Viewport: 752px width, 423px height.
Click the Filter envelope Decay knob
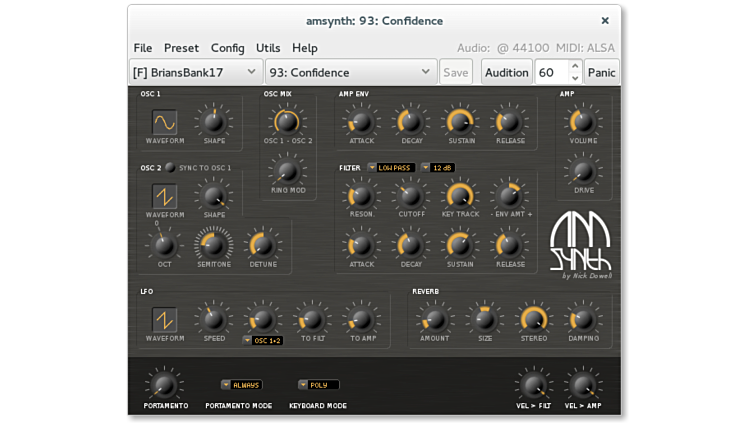(411, 246)
